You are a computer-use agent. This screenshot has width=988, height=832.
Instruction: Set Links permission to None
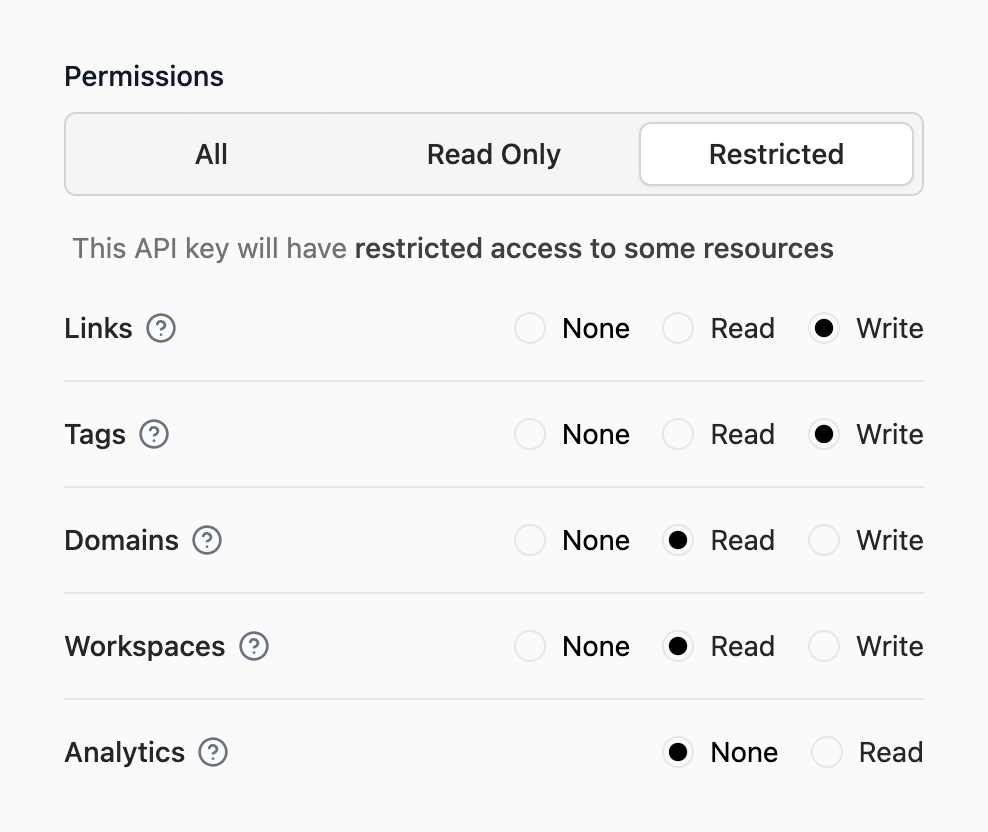[x=530, y=329]
